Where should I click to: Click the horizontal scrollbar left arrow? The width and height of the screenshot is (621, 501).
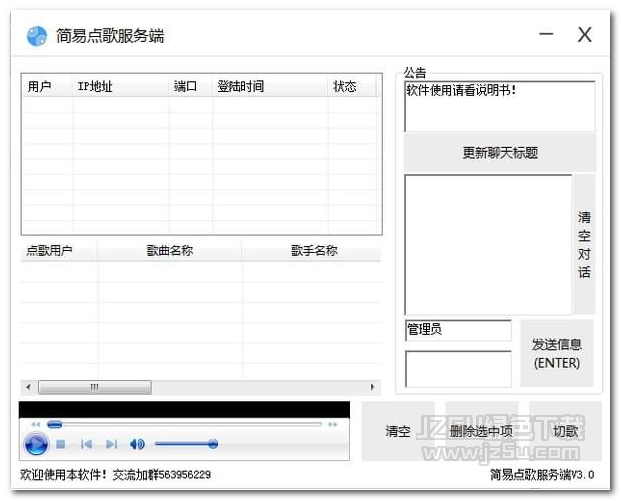[x=29, y=387]
